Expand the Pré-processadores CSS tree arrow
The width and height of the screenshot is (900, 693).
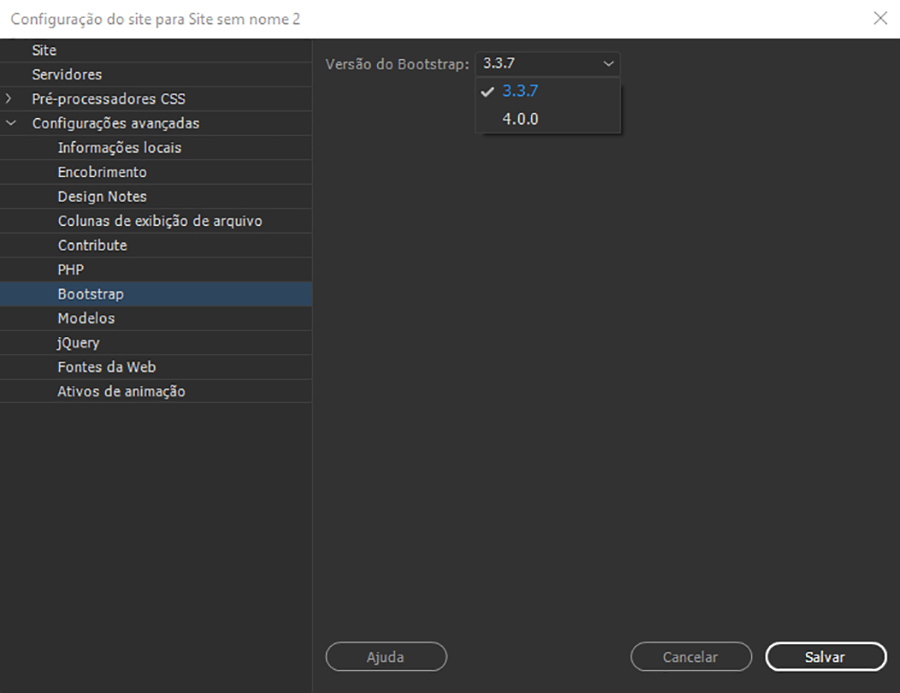click(x=10, y=98)
